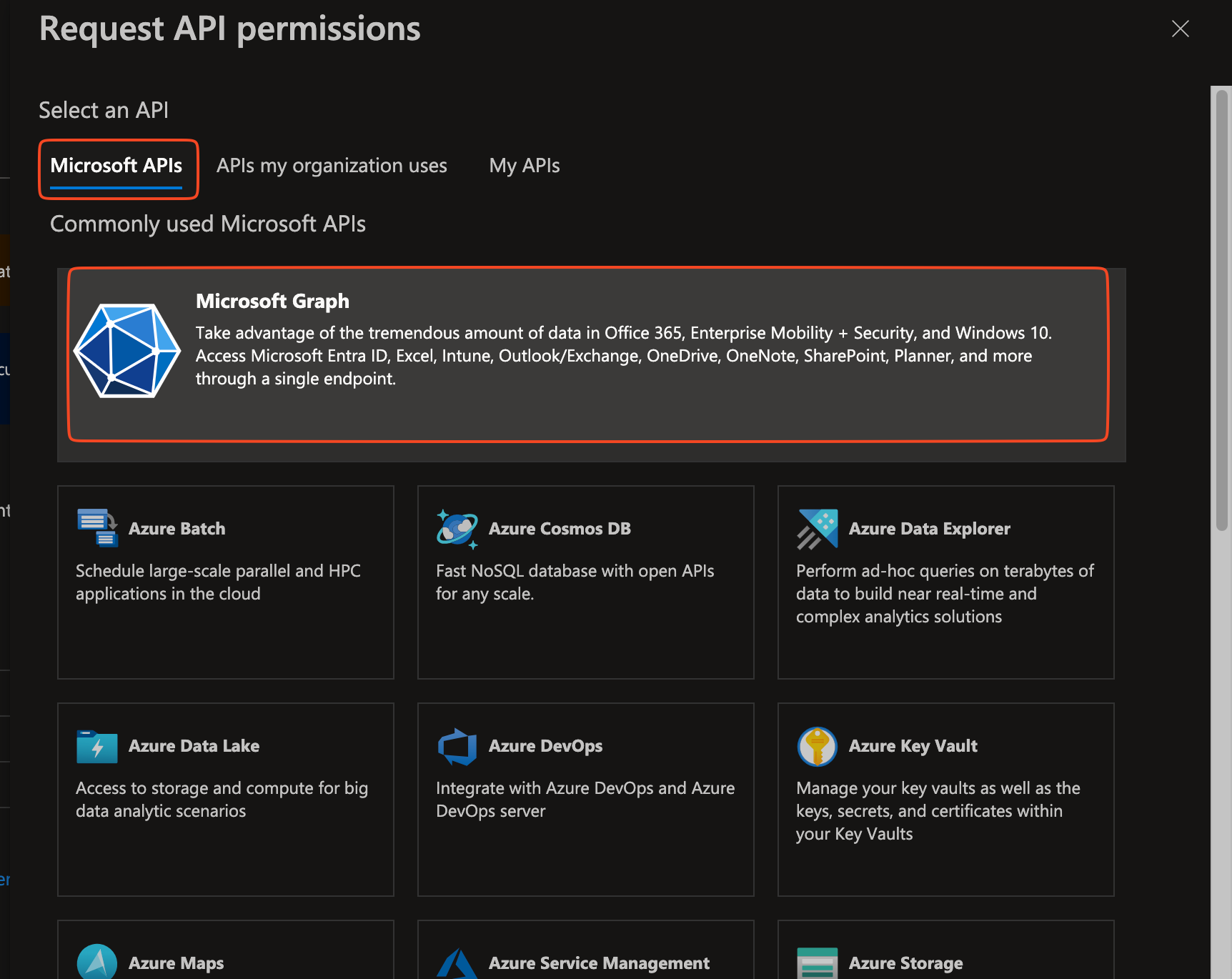Viewport: 1232px width, 979px height.
Task: Open the Azure Maps title
Action: coord(177,963)
